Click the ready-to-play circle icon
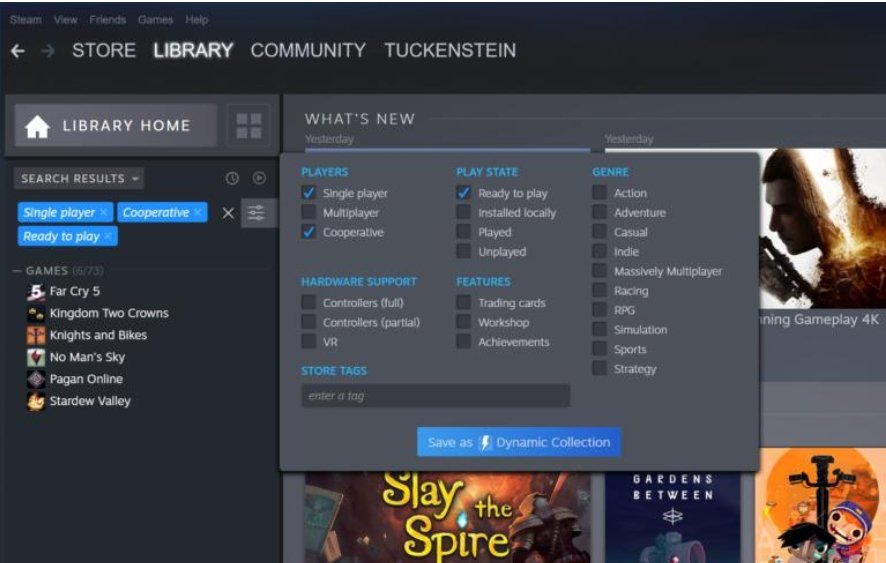The width and height of the screenshot is (886, 563). click(x=259, y=178)
